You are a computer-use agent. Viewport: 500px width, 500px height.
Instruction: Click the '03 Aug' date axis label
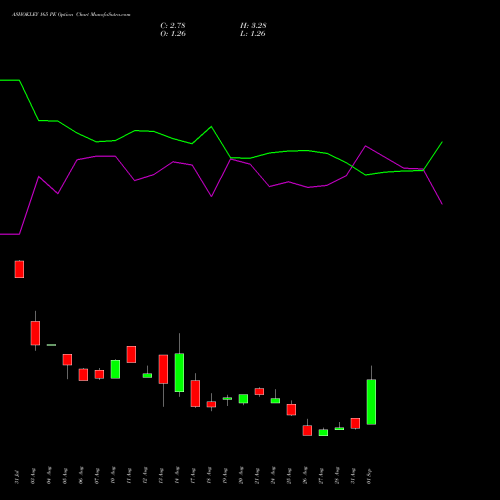pos(33,476)
